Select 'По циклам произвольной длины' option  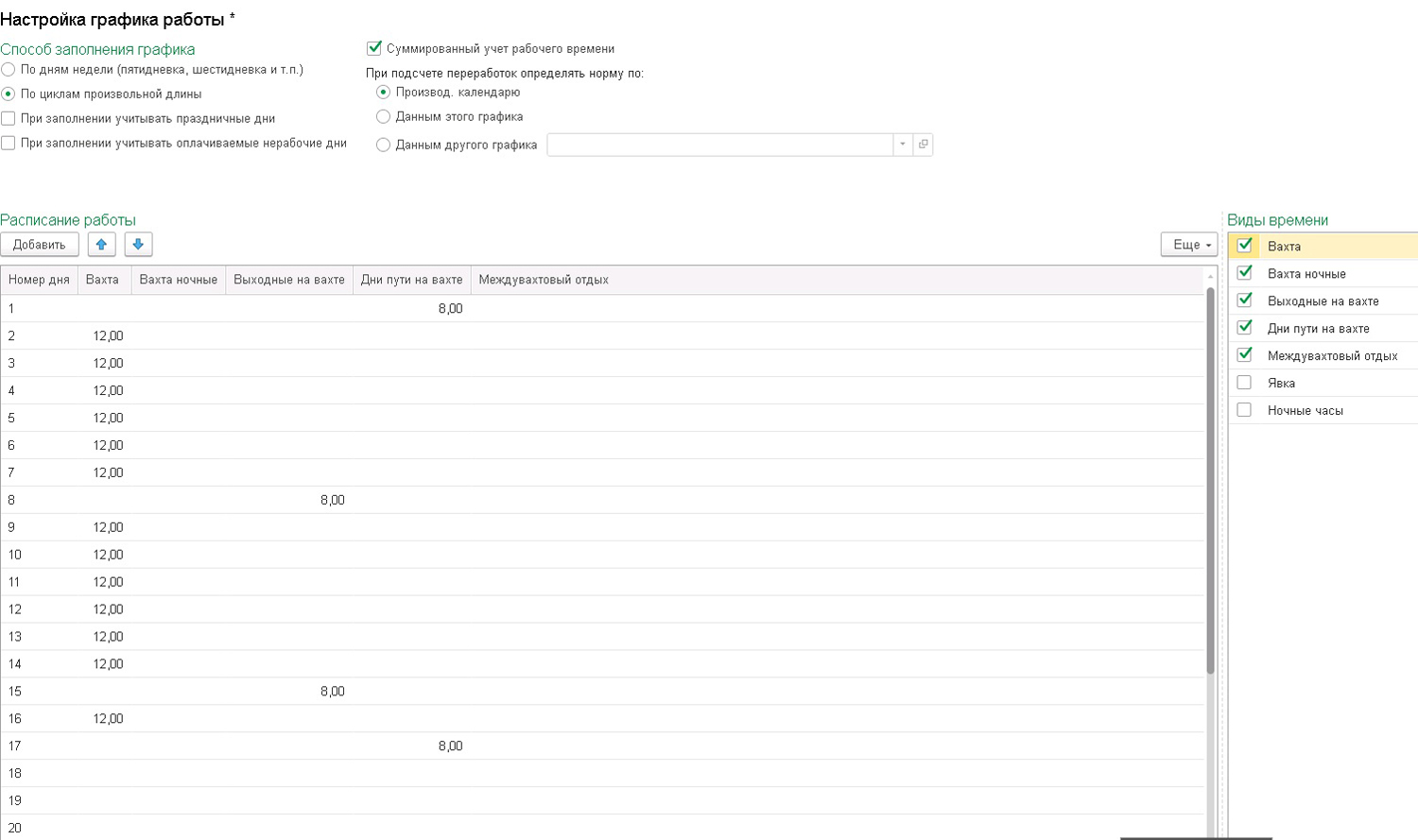pos(9,94)
